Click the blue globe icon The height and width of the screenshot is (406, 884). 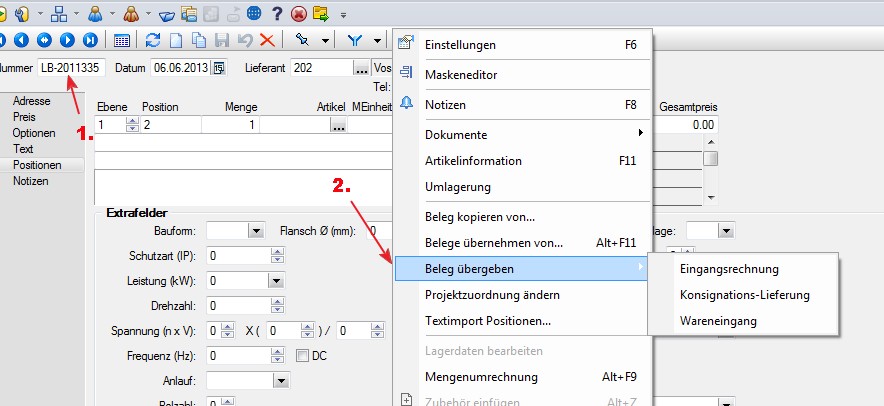254,14
